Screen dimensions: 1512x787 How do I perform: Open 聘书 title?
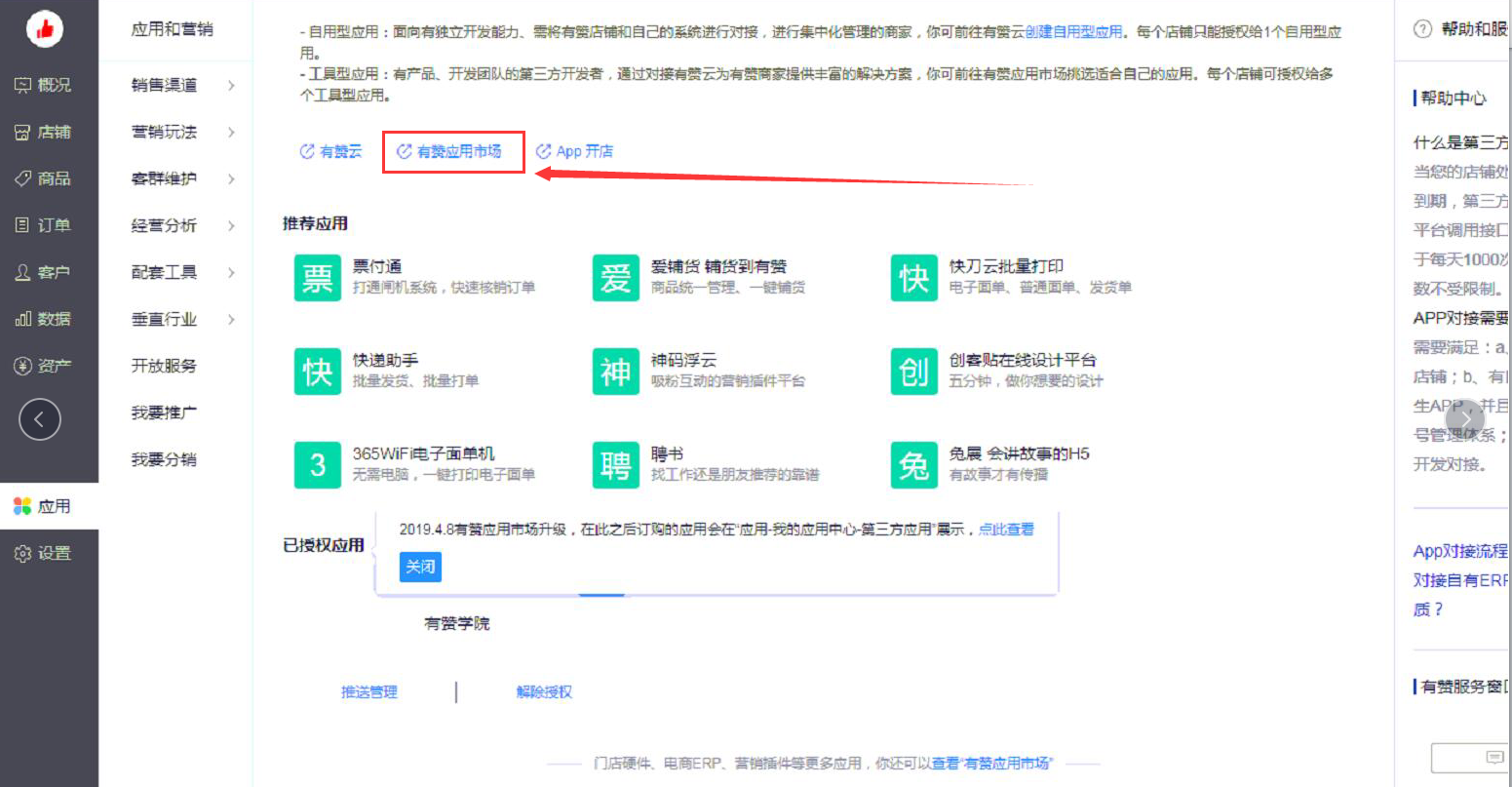click(x=668, y=453)
